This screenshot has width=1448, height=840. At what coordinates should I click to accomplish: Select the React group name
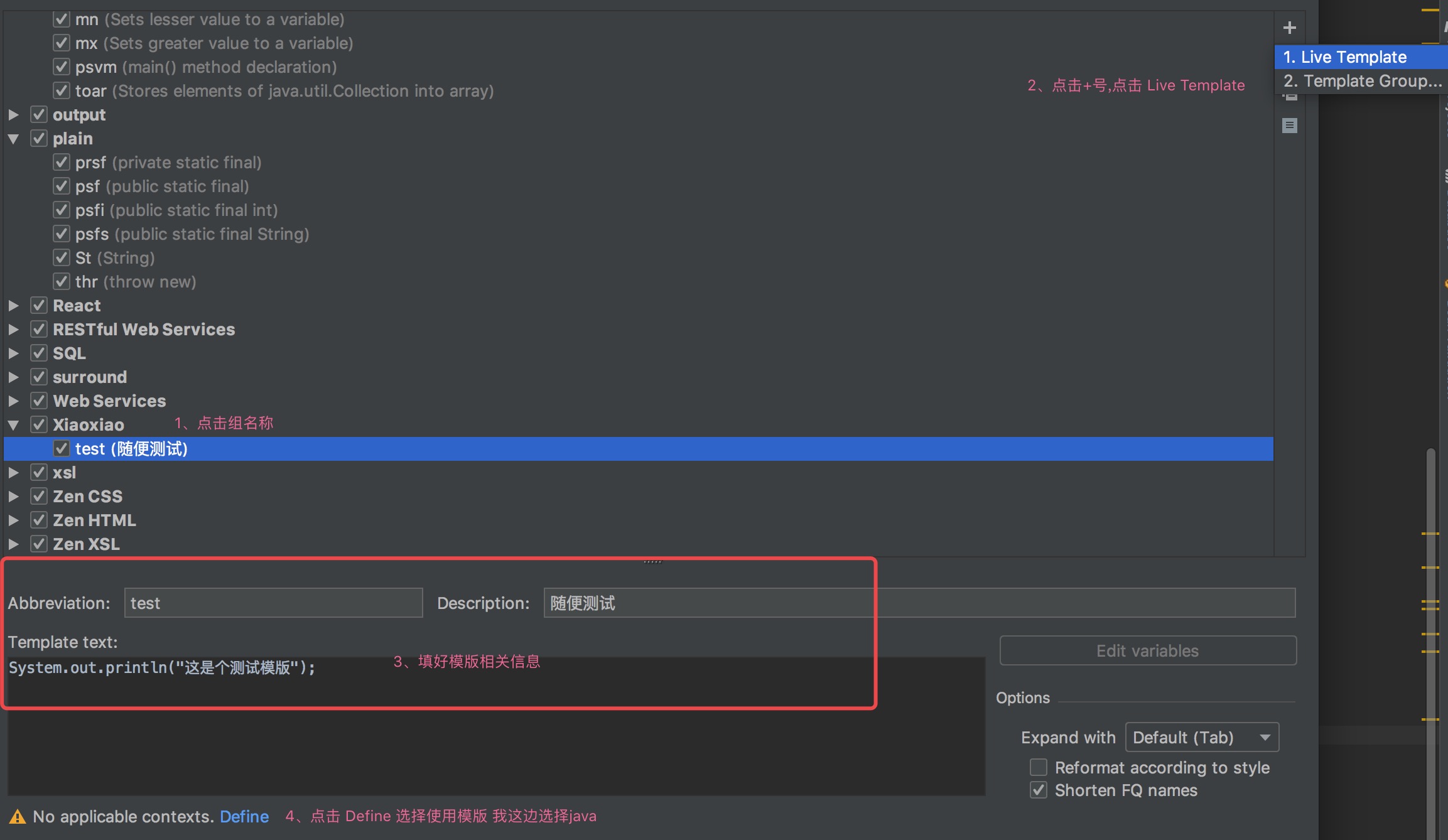point(77,306)
